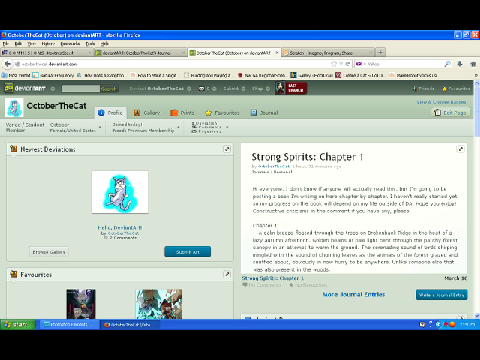Open the teal second favourites thumbnail
This screenshot has width=480, height=360.
coord(159,304)
